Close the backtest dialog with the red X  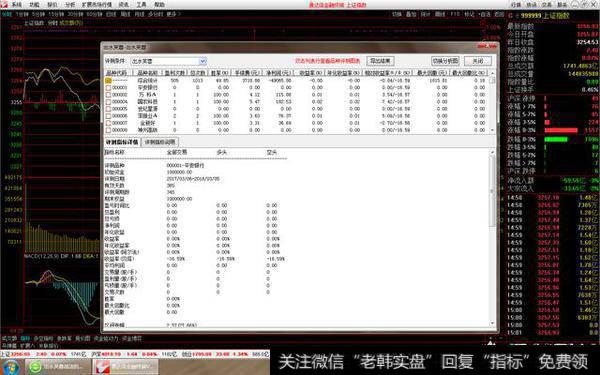point(487,46)
